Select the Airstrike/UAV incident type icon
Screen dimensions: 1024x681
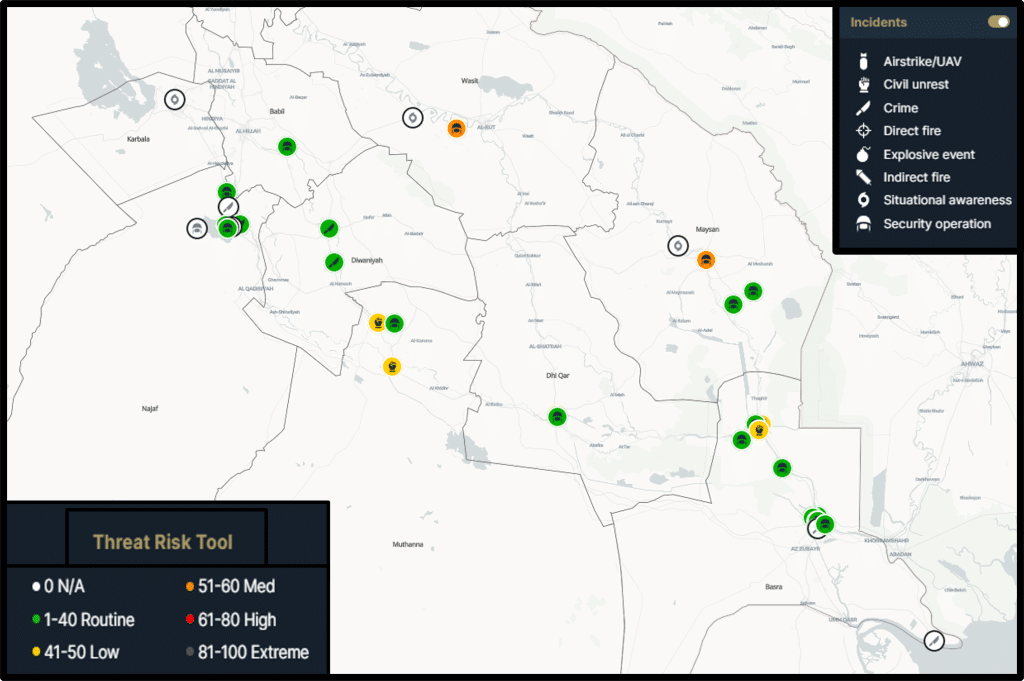[863, 61]
